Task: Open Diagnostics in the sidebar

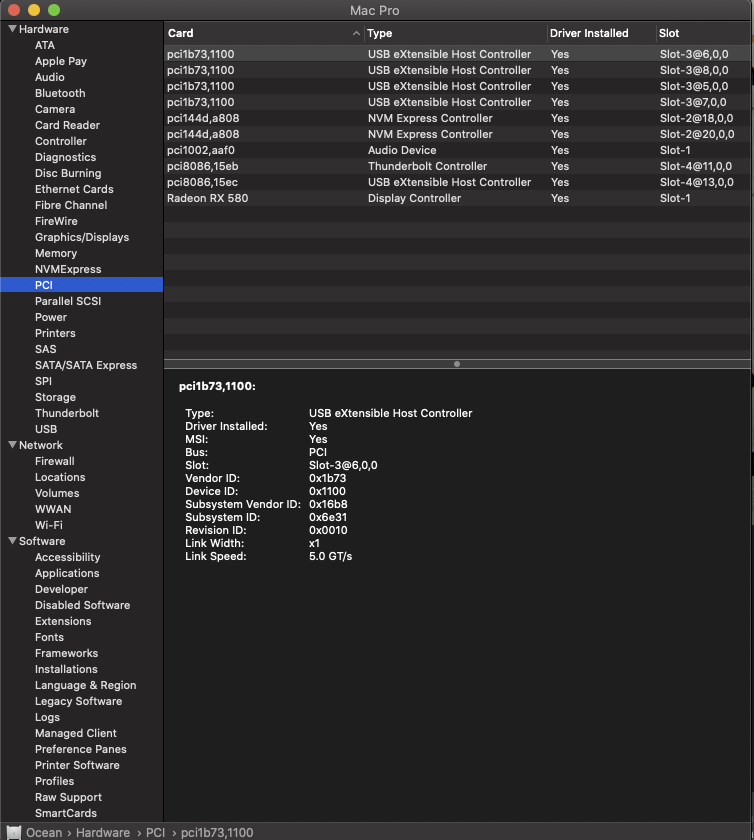Action: (65, 157)
